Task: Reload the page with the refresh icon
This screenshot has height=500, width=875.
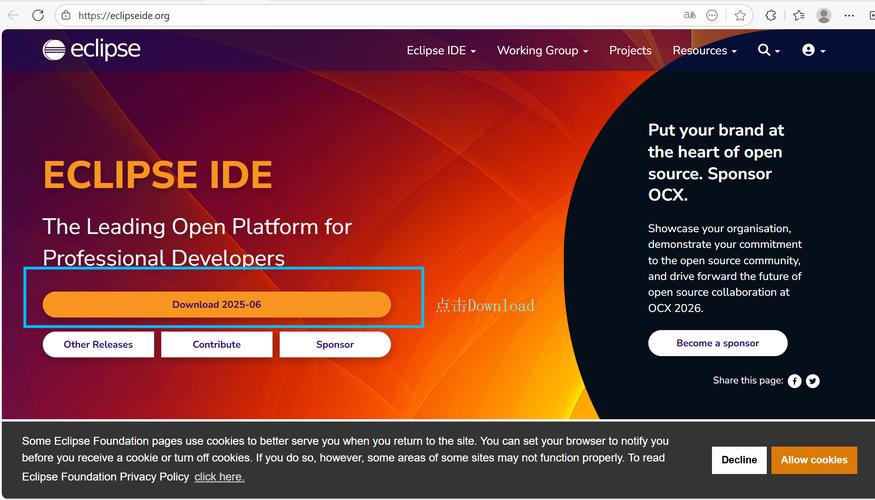Action: click(x=38, y=15)
